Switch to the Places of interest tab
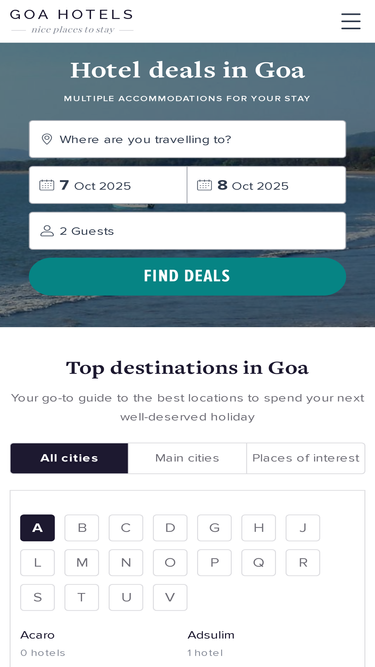The image size is (375, 667). click(306, 458)
